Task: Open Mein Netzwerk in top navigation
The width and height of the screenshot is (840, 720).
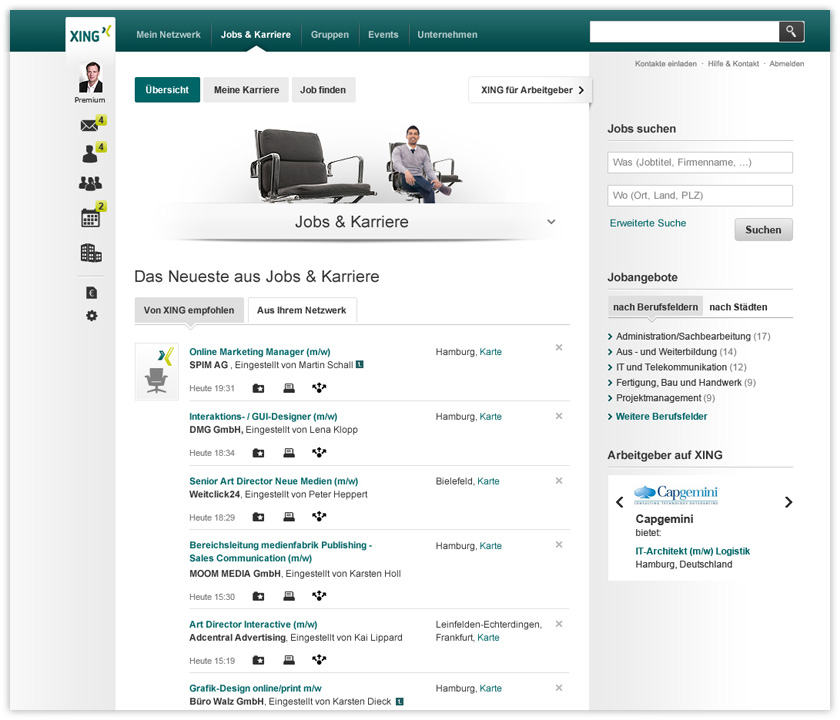Action: click(168, 34)
